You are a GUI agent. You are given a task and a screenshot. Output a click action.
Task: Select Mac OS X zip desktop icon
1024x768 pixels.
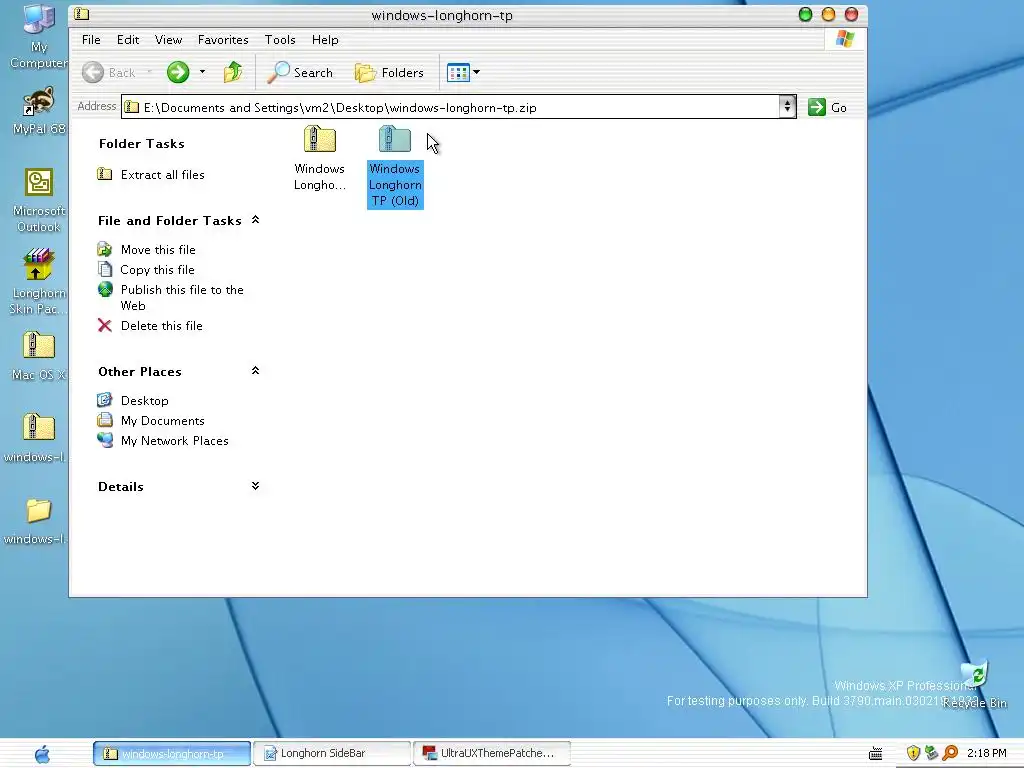click(39, 357)
